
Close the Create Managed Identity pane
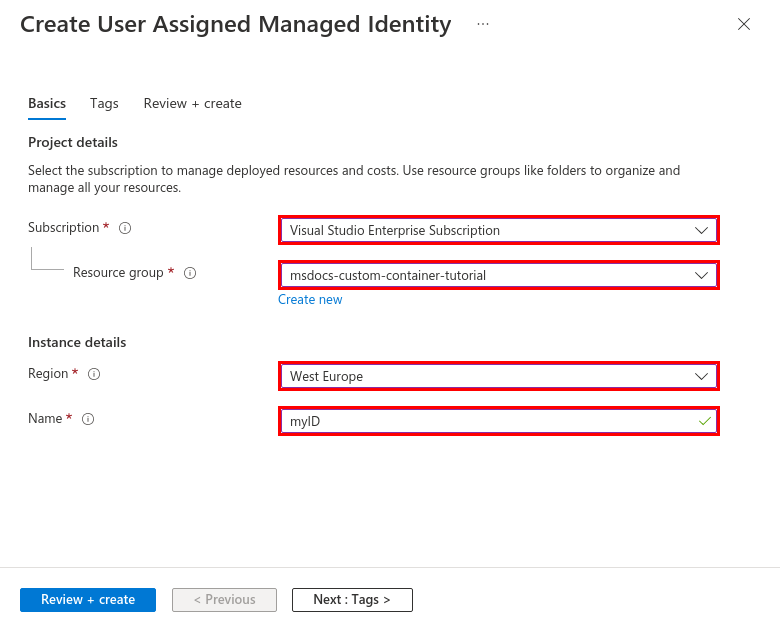pyautogui.click(x=743, y=25)
